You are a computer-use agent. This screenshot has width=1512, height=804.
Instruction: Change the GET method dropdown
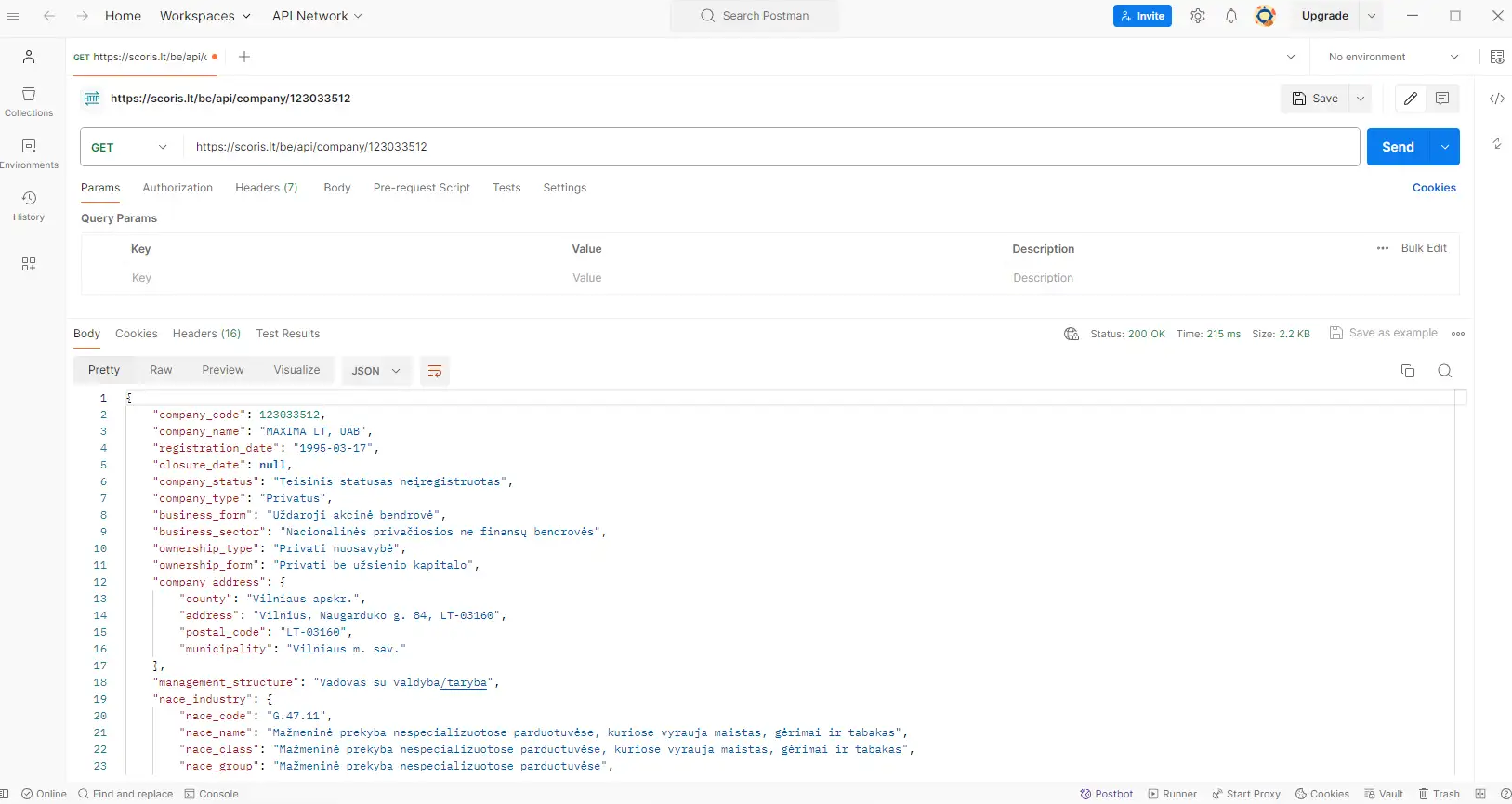(130, 147)
